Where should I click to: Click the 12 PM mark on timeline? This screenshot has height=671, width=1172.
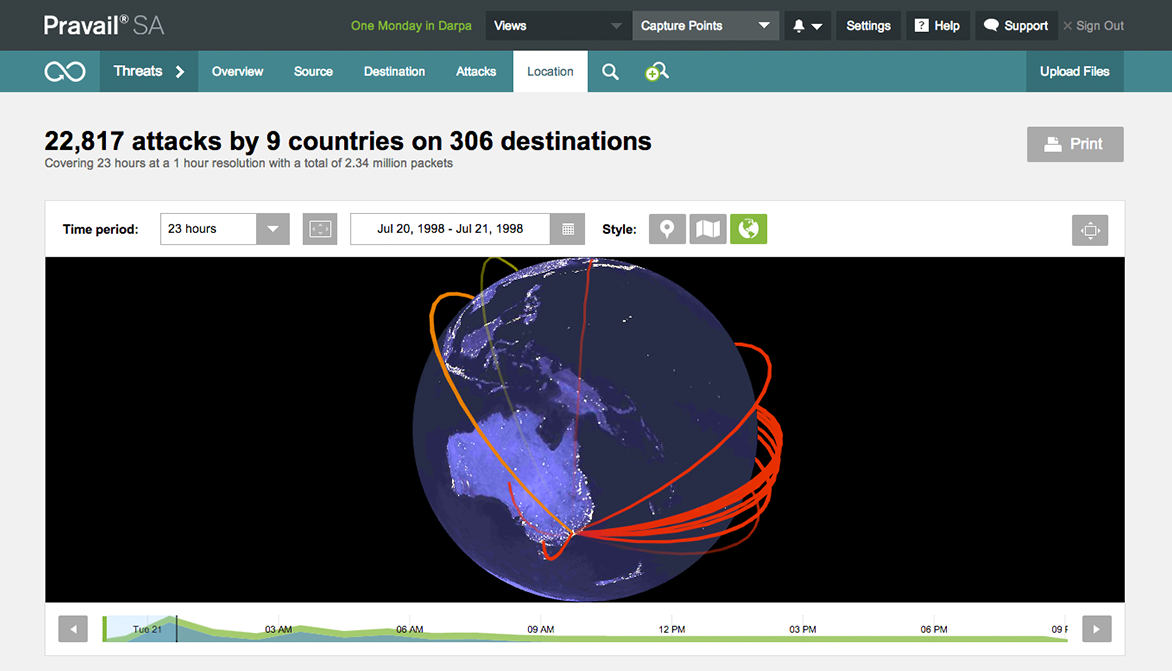[671, 629]
